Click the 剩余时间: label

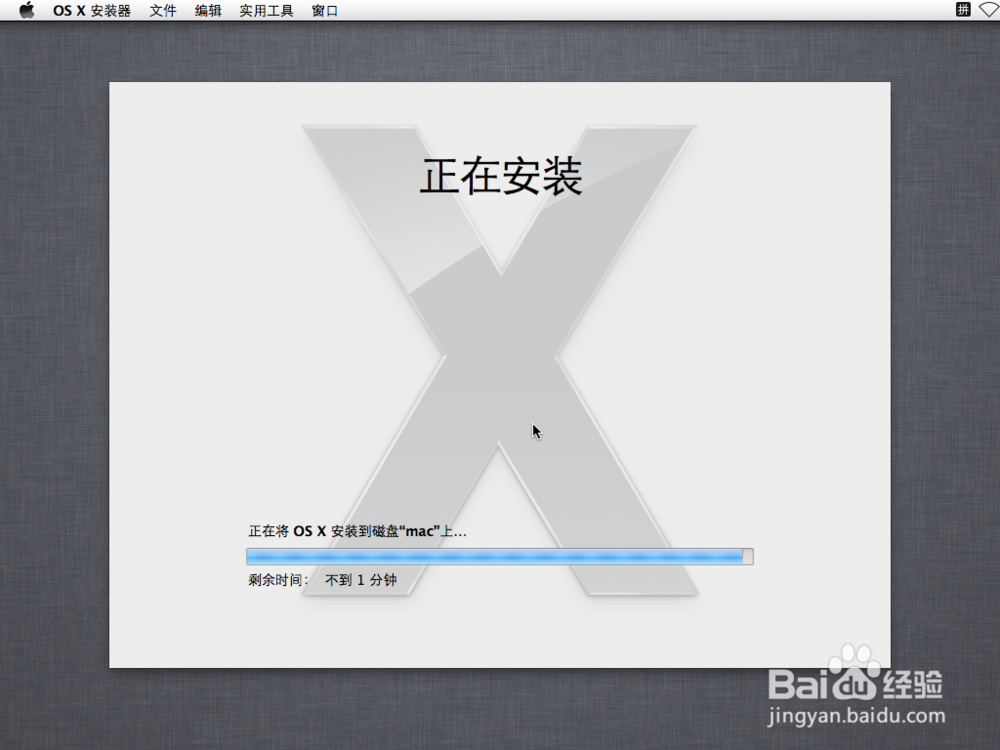278,580
